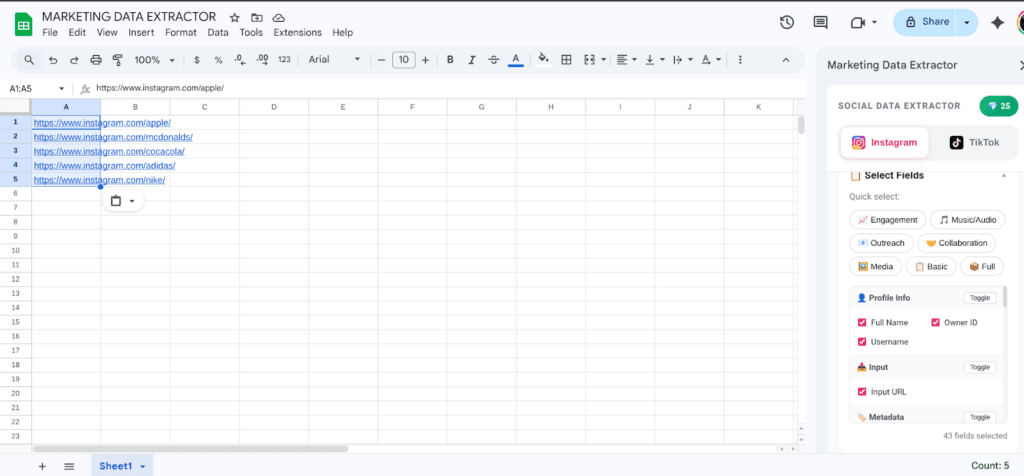Click the paint format icon
Screen dimensions: 1024x476
point(118,60)
